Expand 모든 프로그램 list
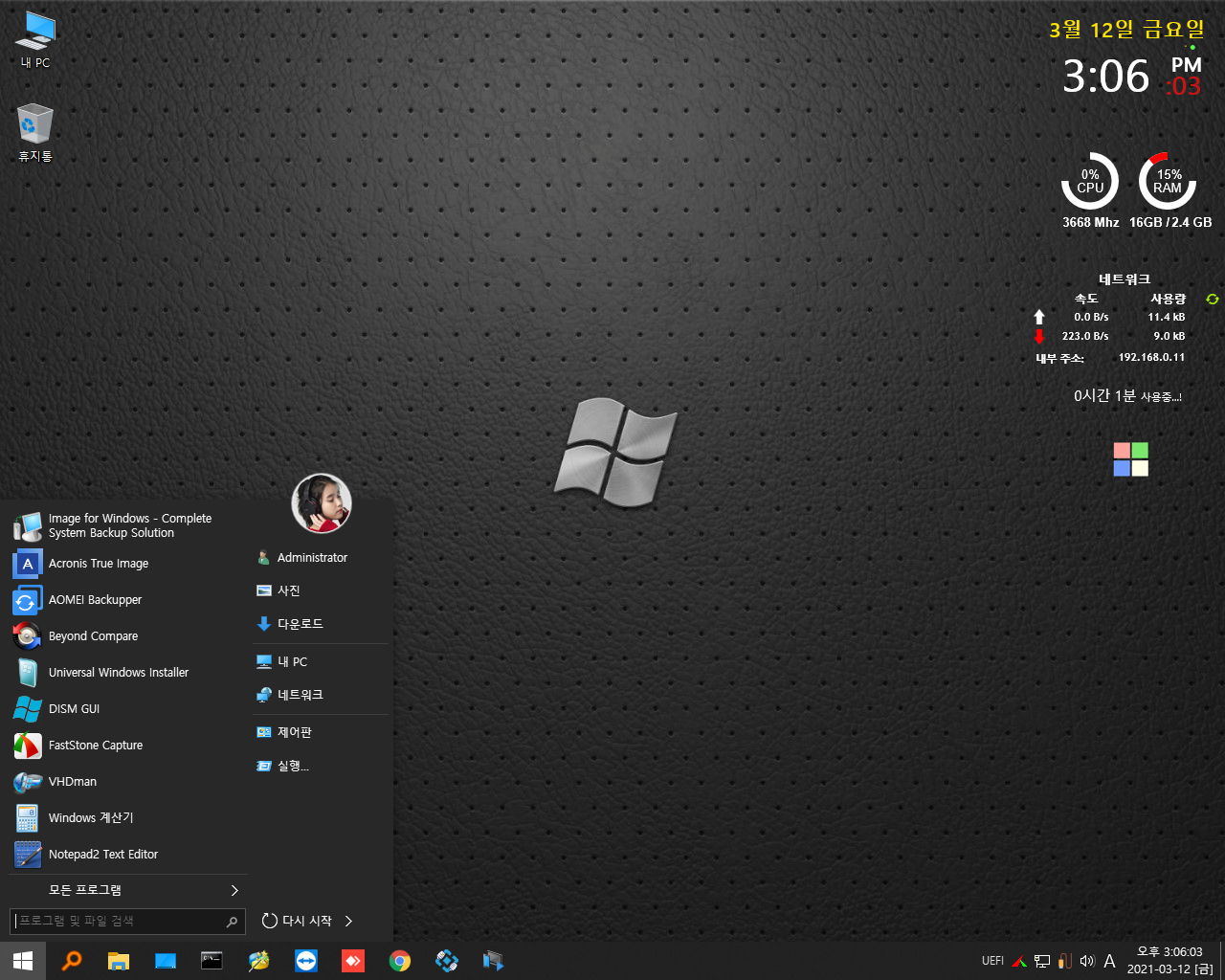 pyautogui.click(x=127, y=890)
